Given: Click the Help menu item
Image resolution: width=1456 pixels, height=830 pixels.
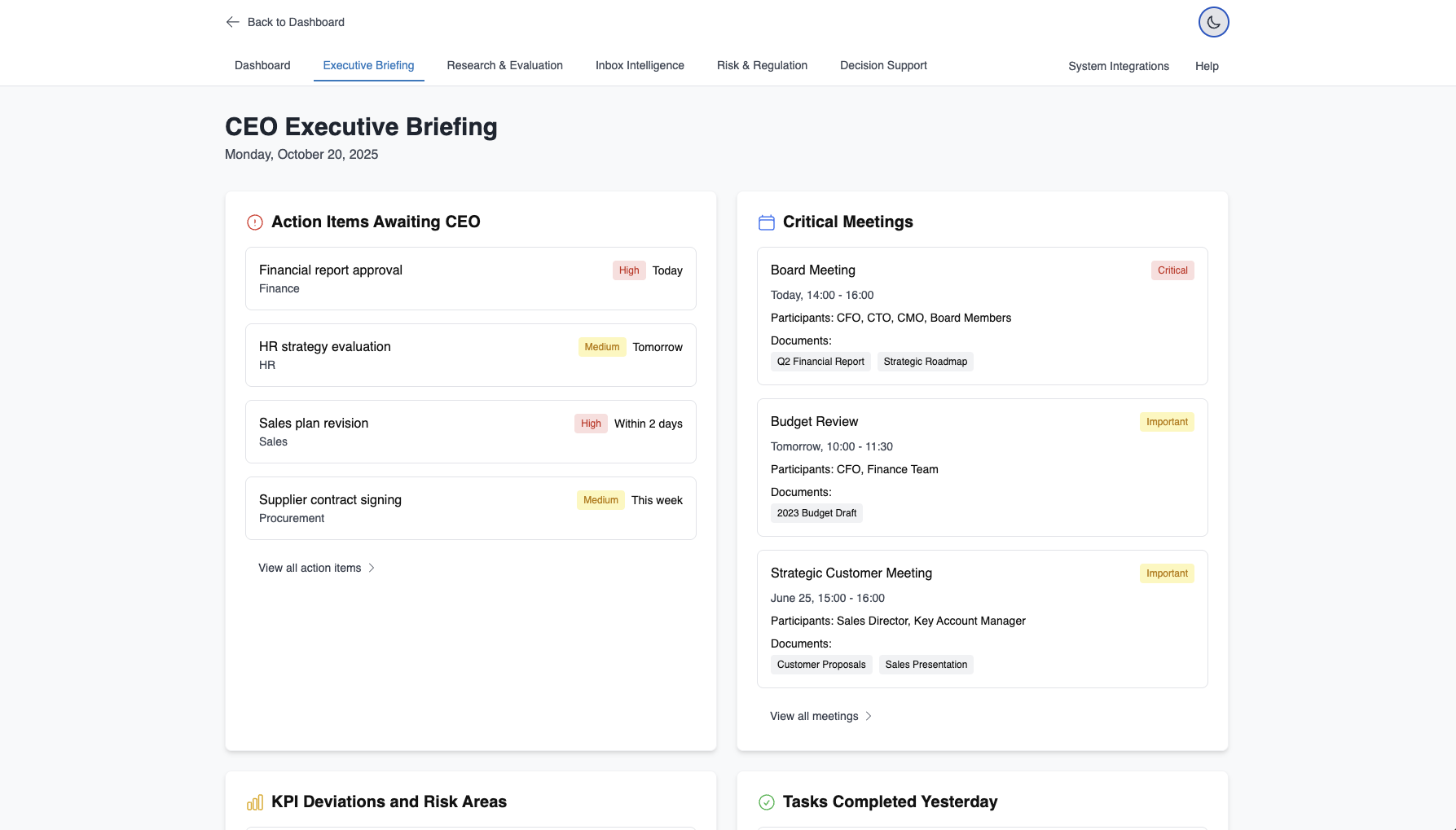Looking at the screenshot, I should 1207,66.
